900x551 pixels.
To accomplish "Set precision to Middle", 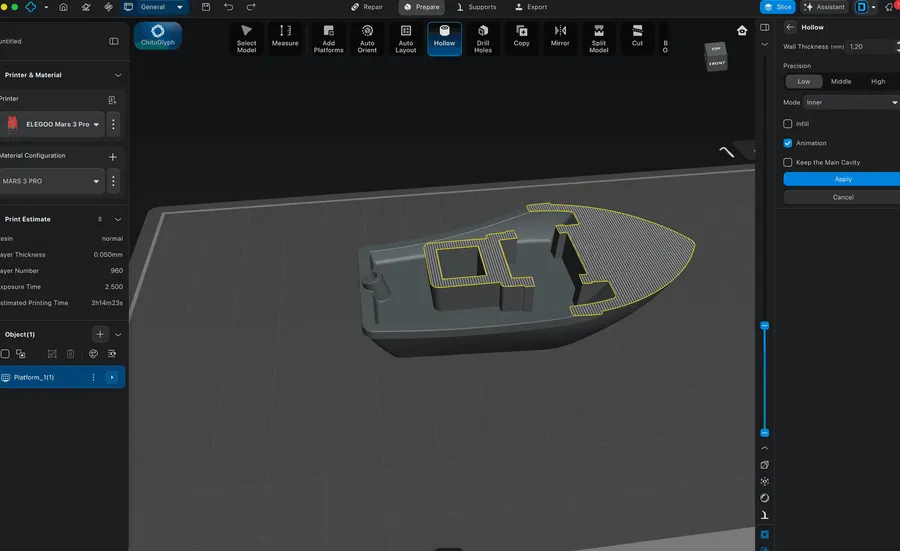I will tap(841, 82).
